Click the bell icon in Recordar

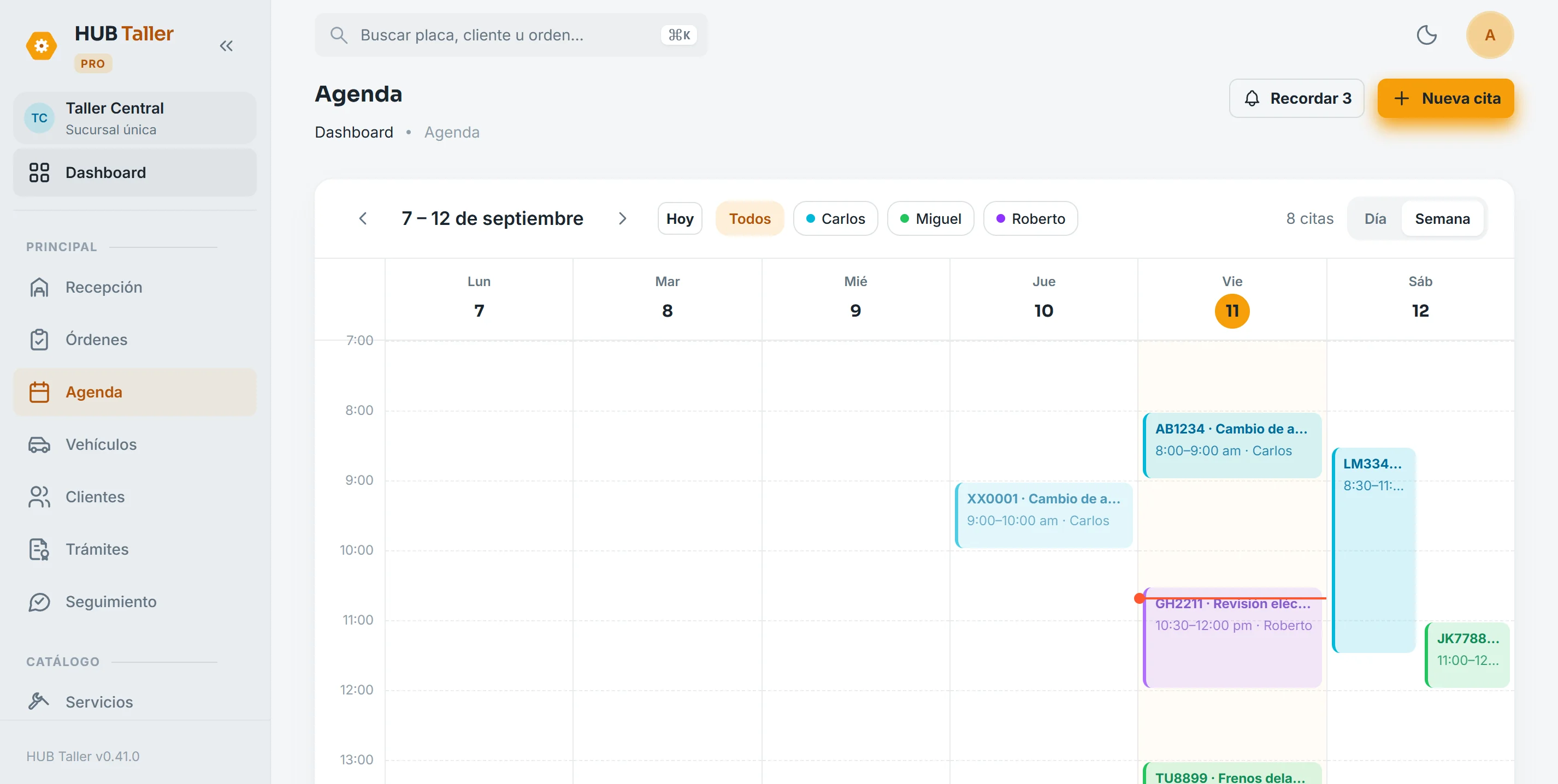tap(1252, 98)
